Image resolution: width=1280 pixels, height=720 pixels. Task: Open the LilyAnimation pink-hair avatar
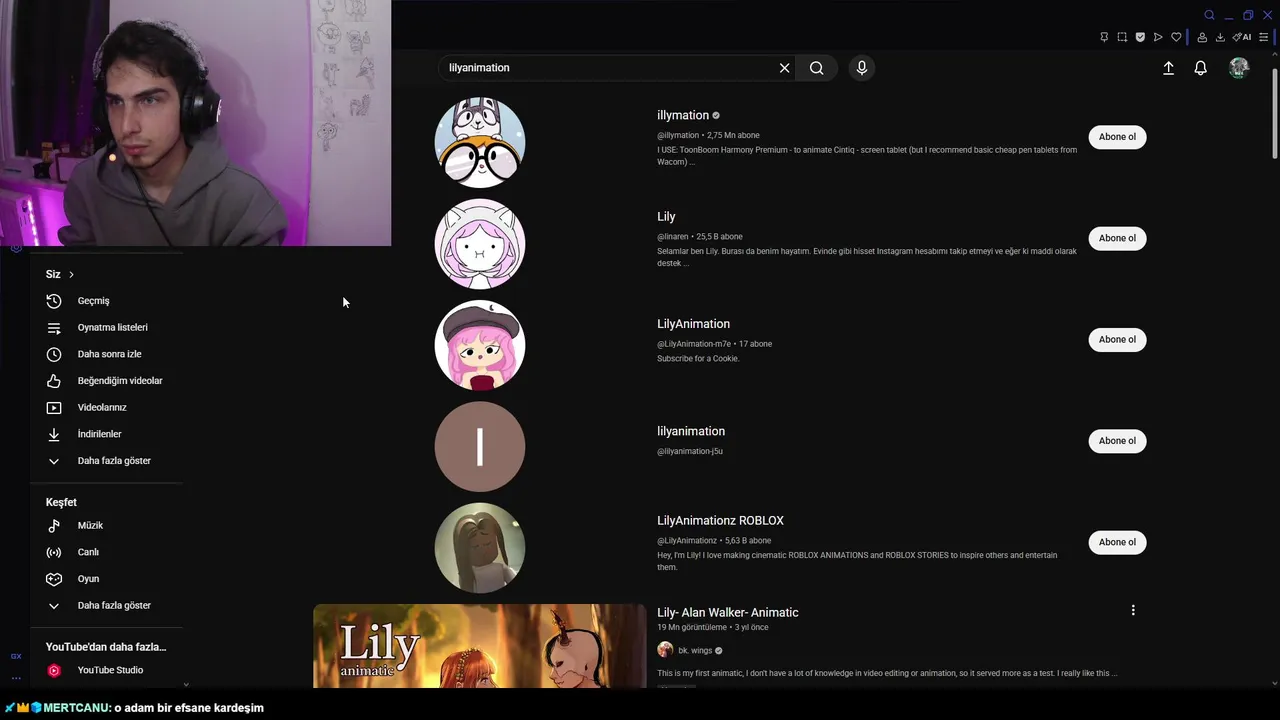pos(480,345)
